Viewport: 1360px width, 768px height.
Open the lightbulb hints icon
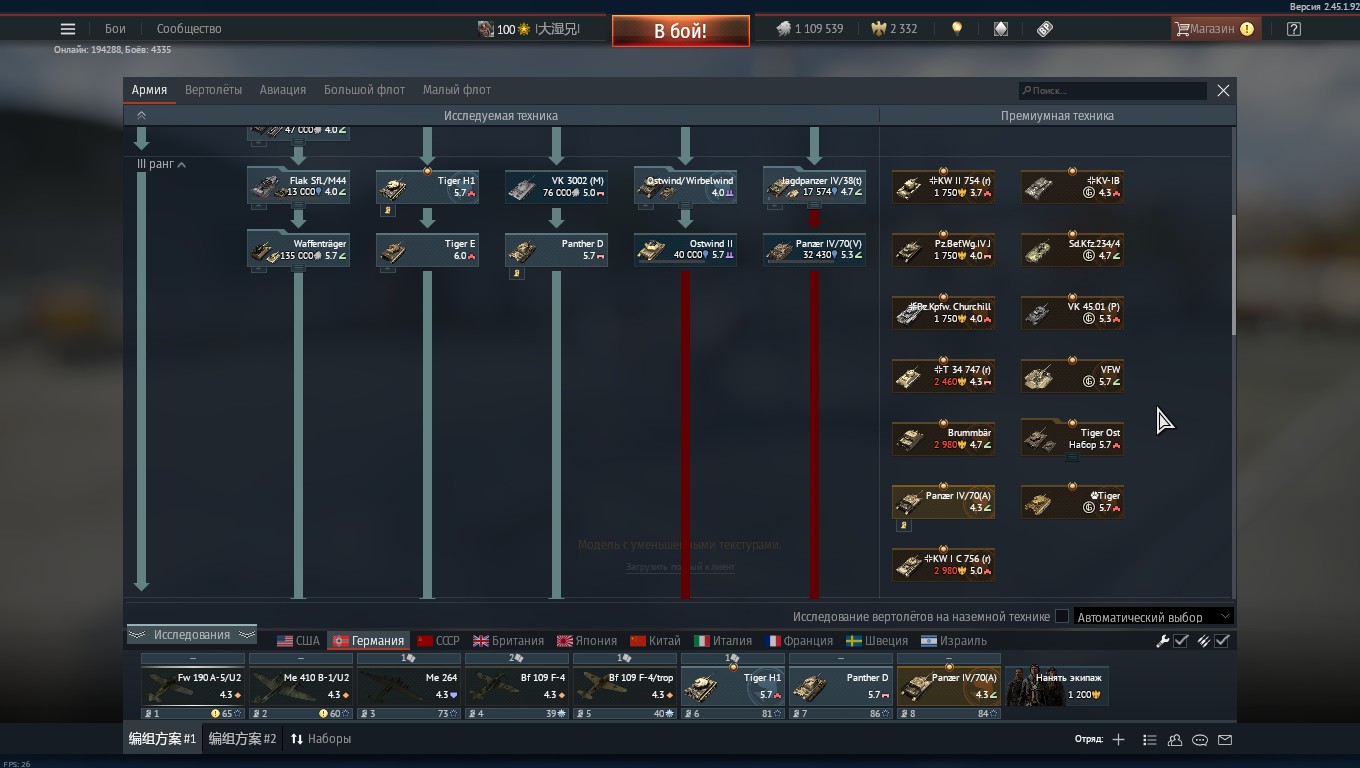pos(957,29)
